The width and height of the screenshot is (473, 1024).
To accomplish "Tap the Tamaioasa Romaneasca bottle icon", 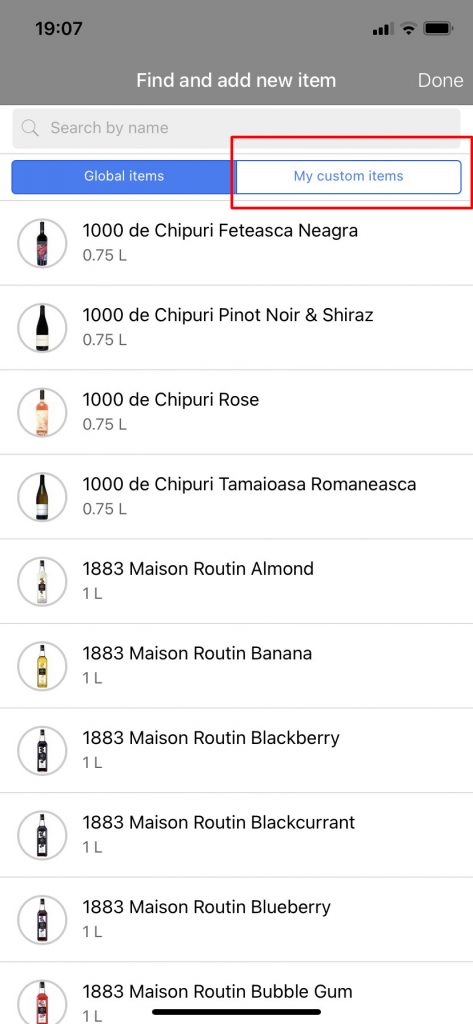I will [42, 497].
